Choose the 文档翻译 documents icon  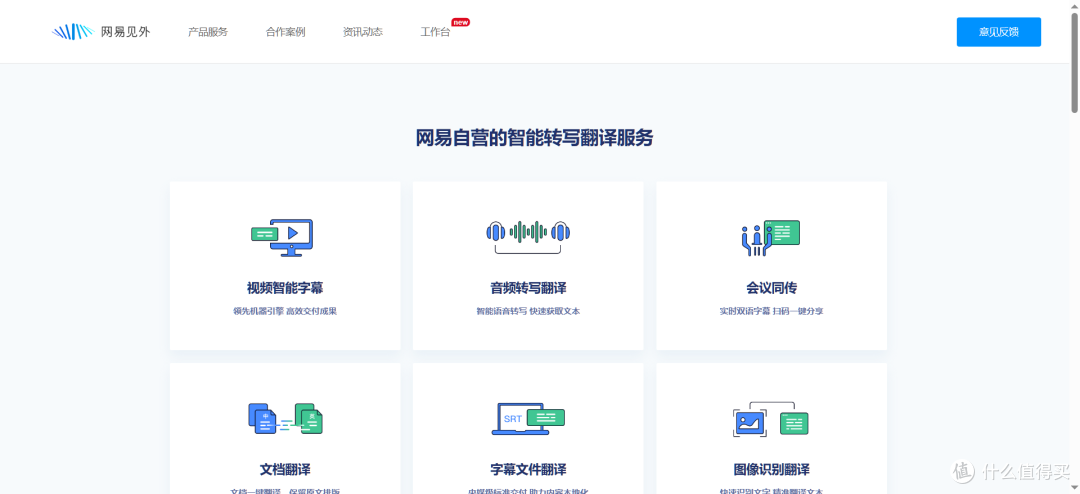(285, 418)
